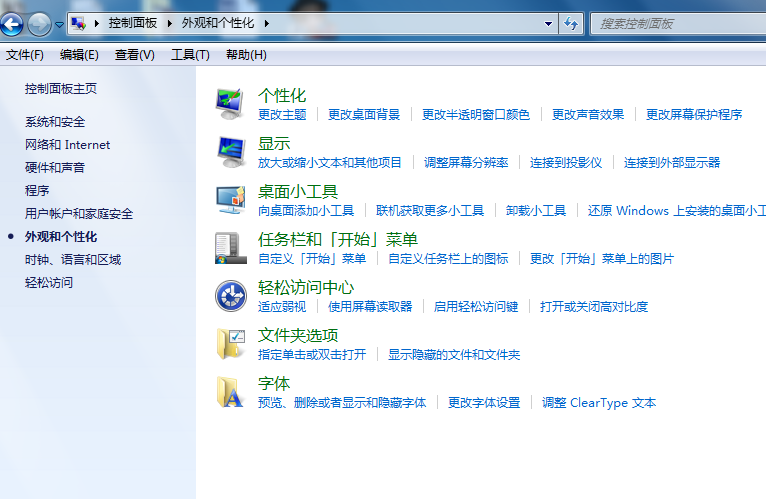
Task: Click 控制面板 in the address breadcrumb
Action: pyautogui.click(x=133, y=23)
